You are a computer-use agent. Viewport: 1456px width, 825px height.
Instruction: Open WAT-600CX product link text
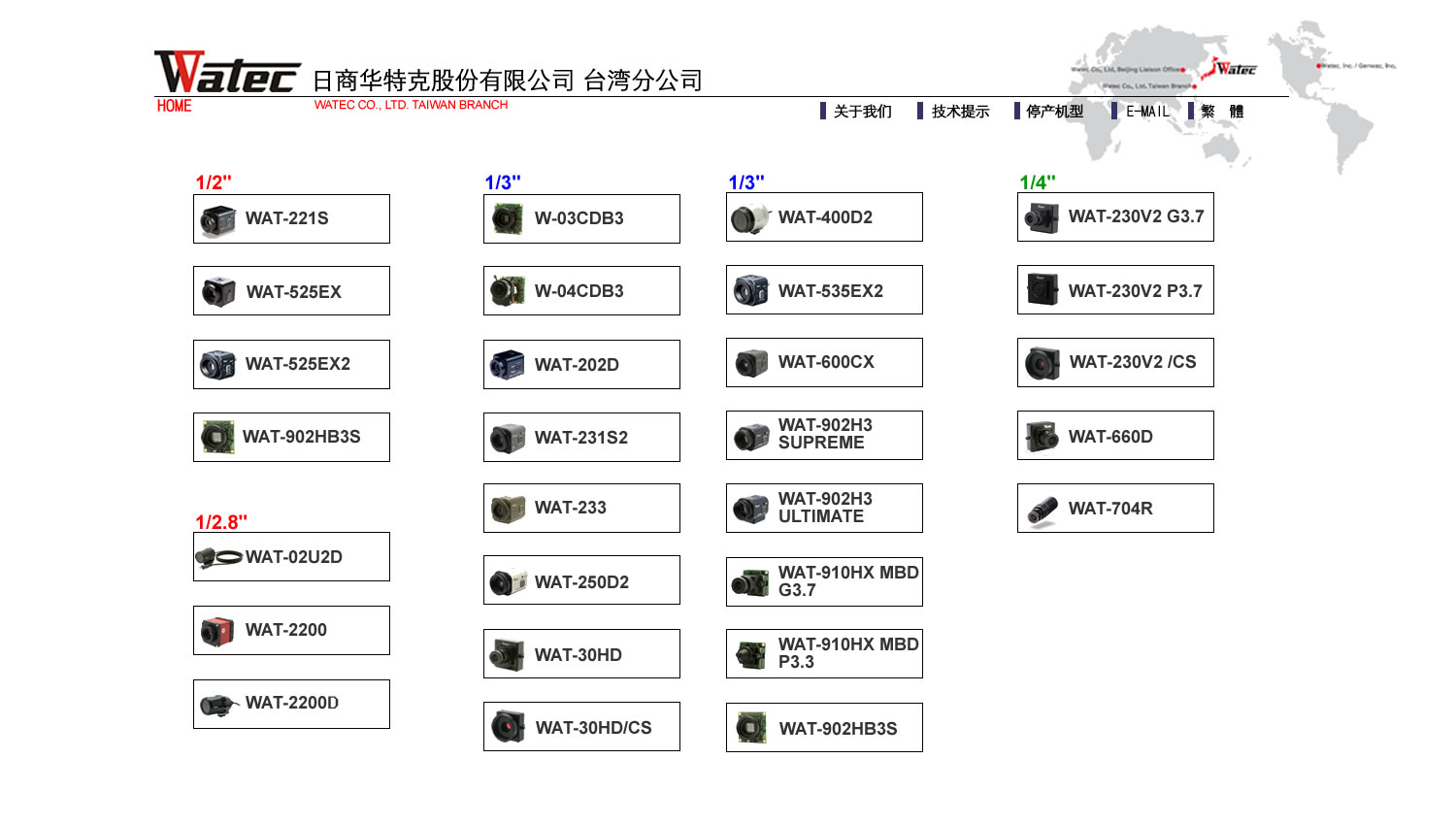point(826,362)
